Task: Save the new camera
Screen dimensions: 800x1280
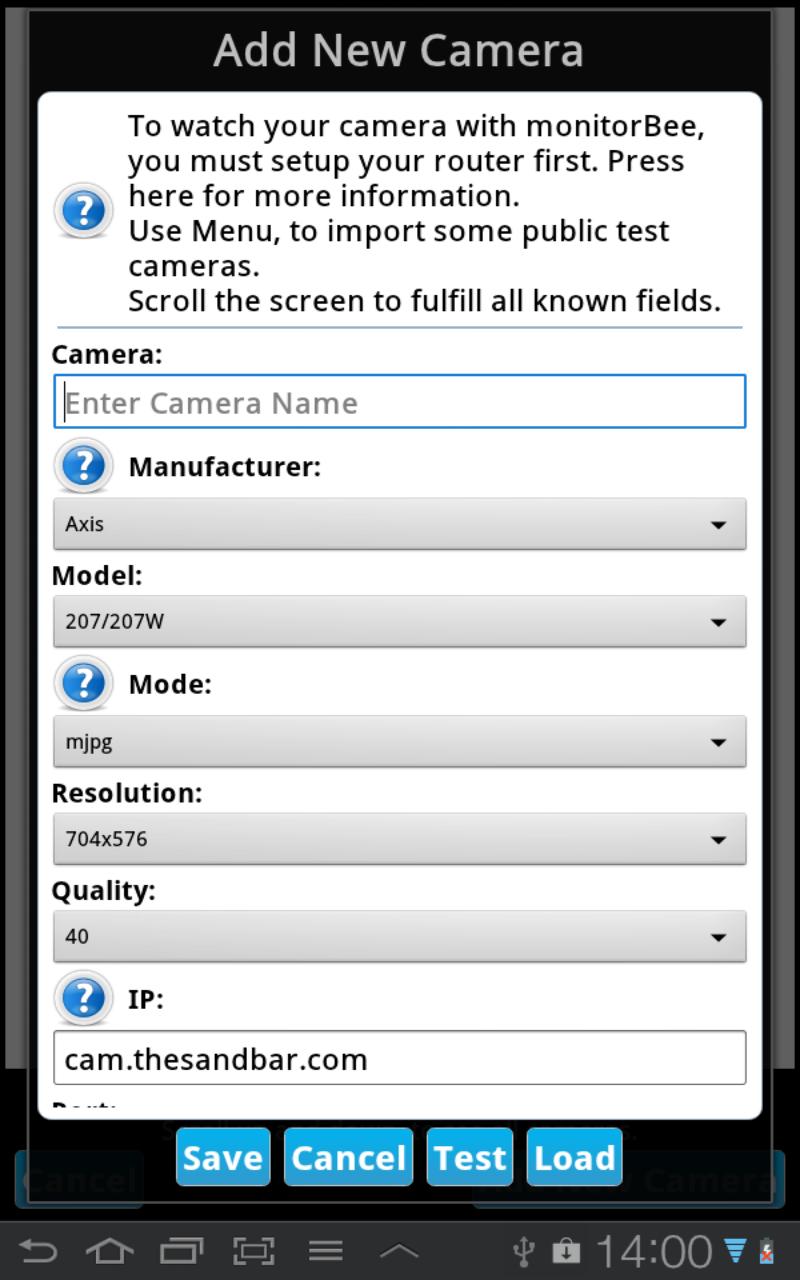Action: tap(223, 1157)
